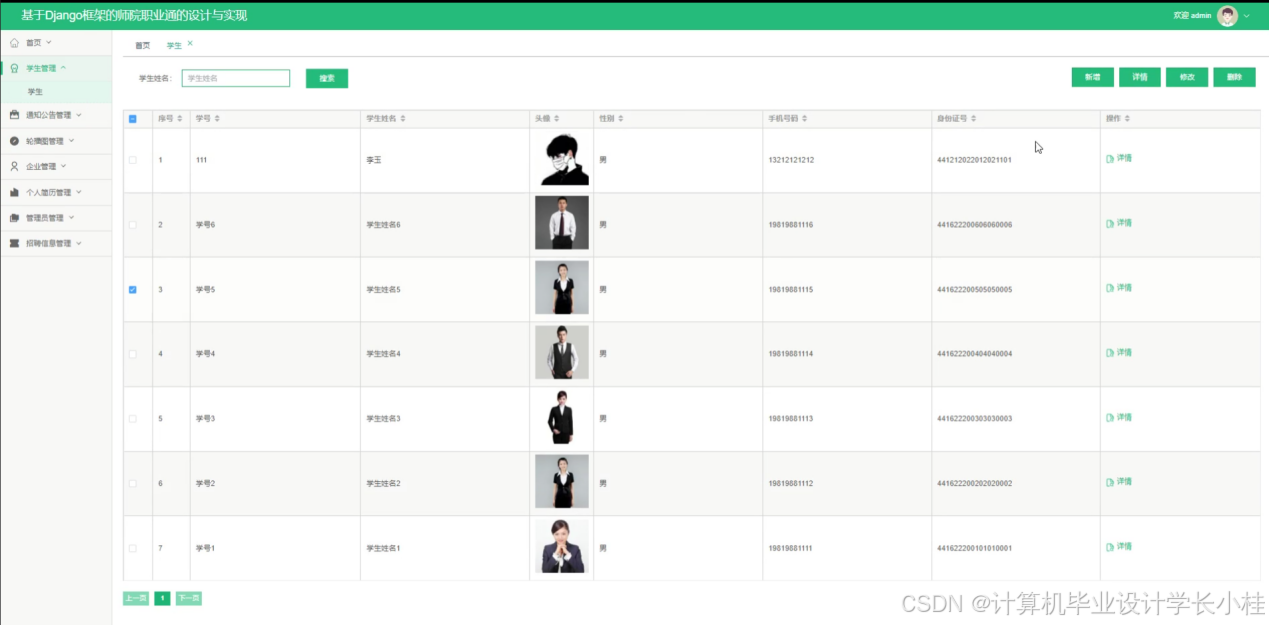Click the 新增 button
The width and height of the screenshot is (1269, 625).
coord(1093,77)
